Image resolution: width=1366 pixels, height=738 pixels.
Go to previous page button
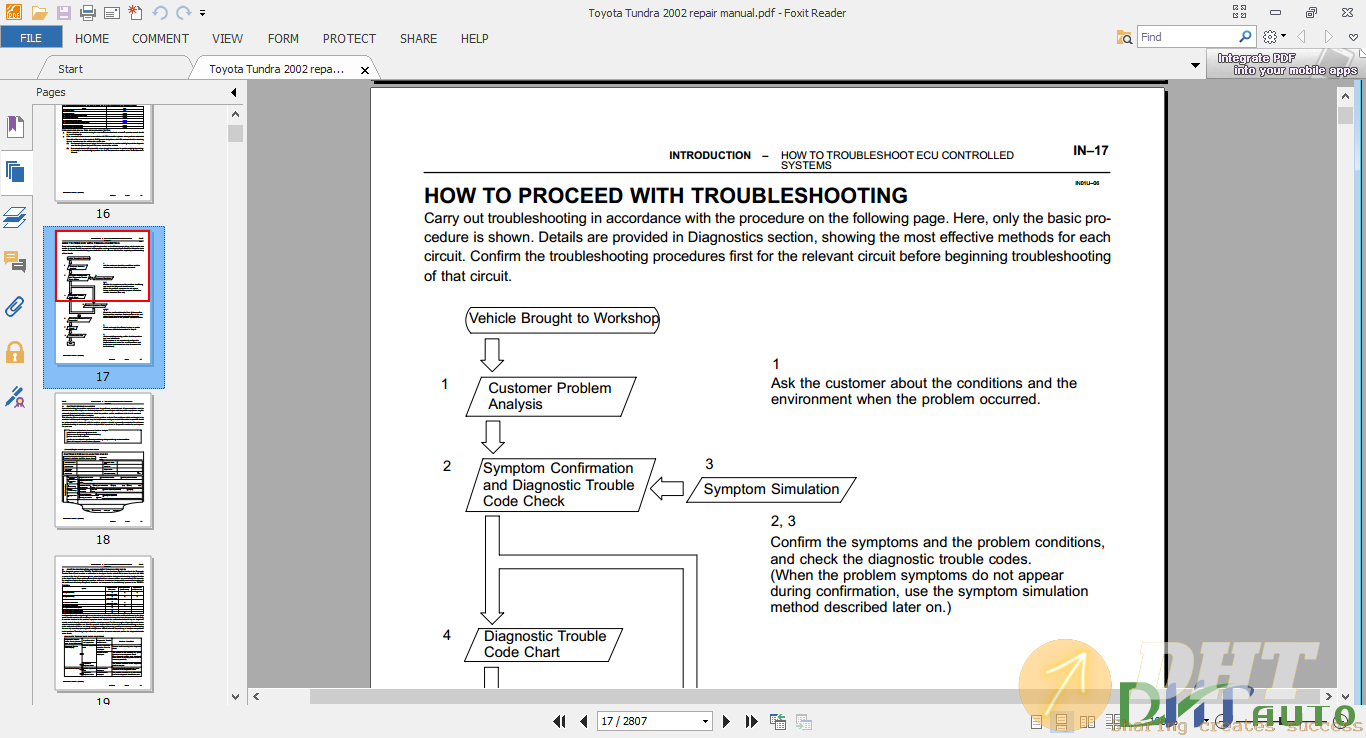click(584, 721)
